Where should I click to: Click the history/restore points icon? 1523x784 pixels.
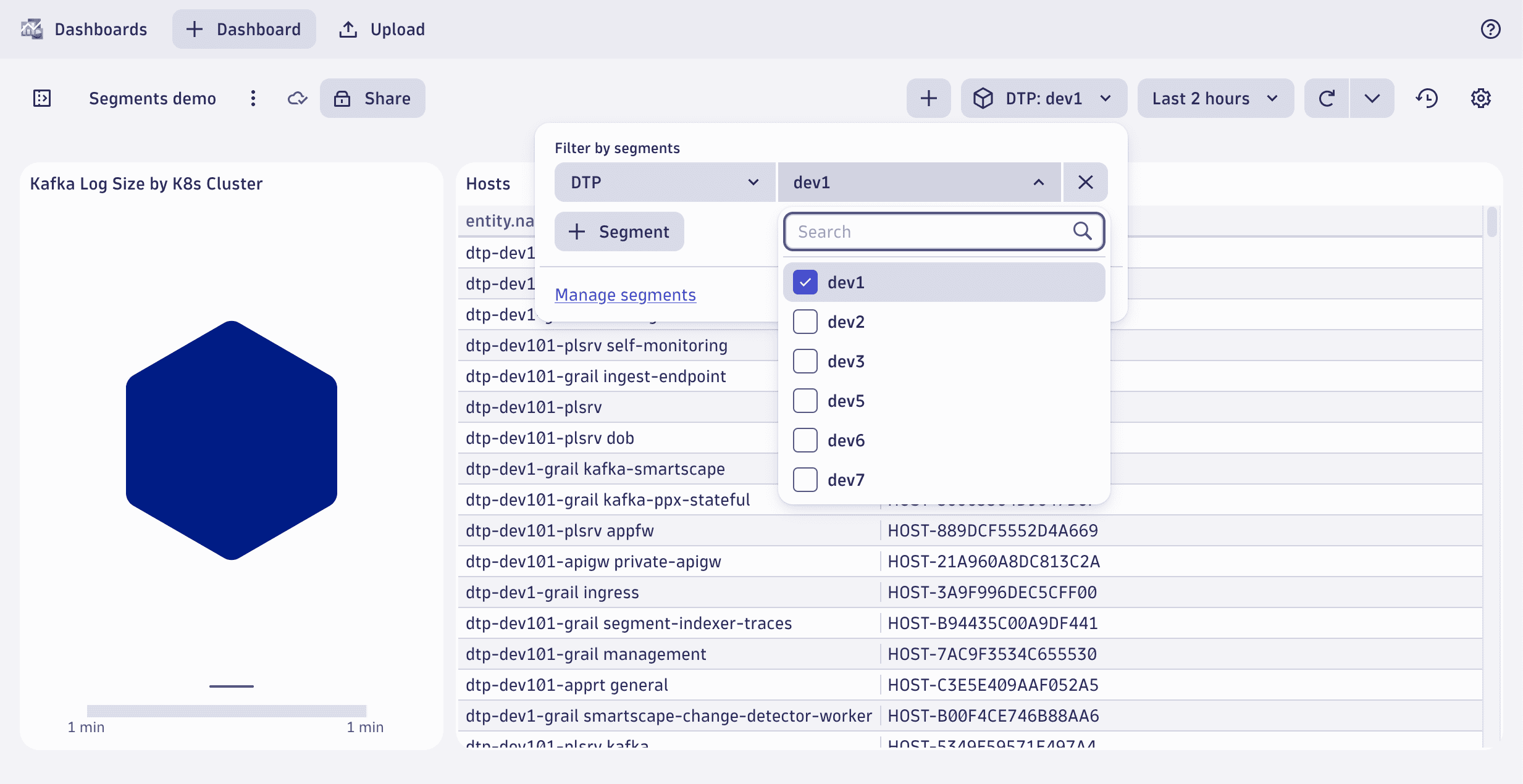1428,97
